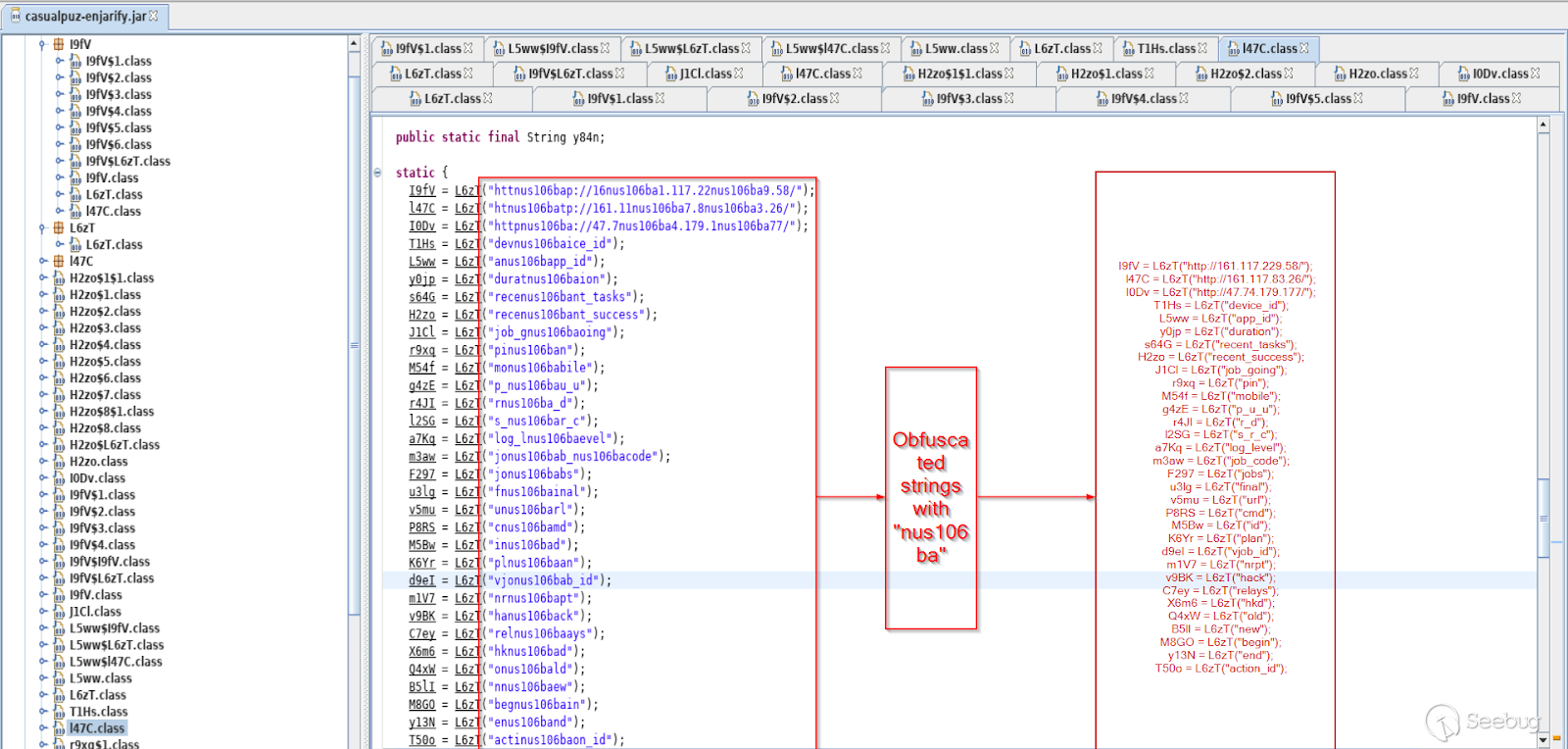
Task: Click the class icon beside T1Hs.class in tree
Action: [59, 712]
